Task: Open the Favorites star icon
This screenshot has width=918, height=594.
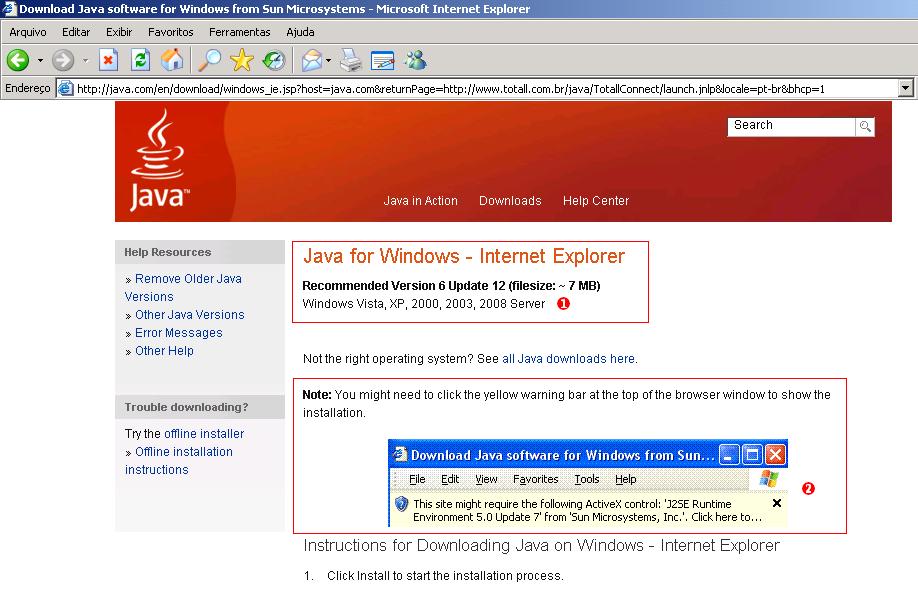Action: (242, 60)
